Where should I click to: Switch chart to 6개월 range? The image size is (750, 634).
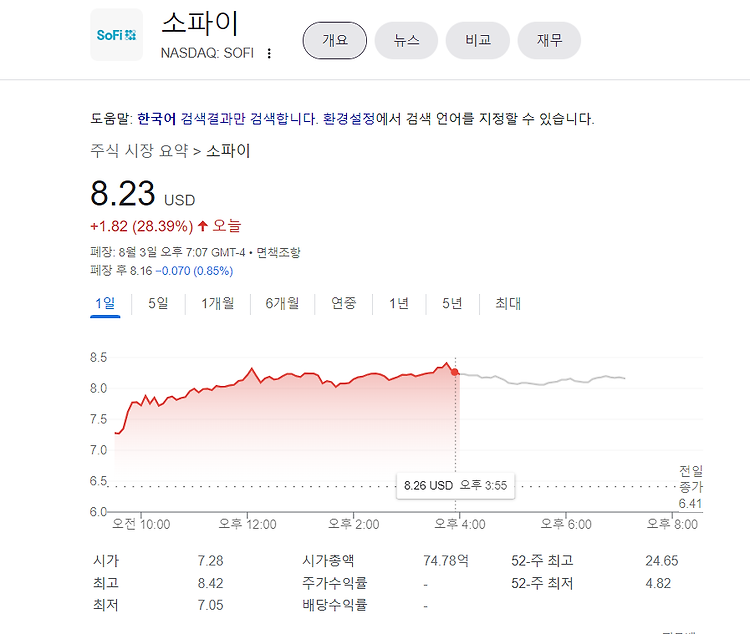tap(282, 303)
